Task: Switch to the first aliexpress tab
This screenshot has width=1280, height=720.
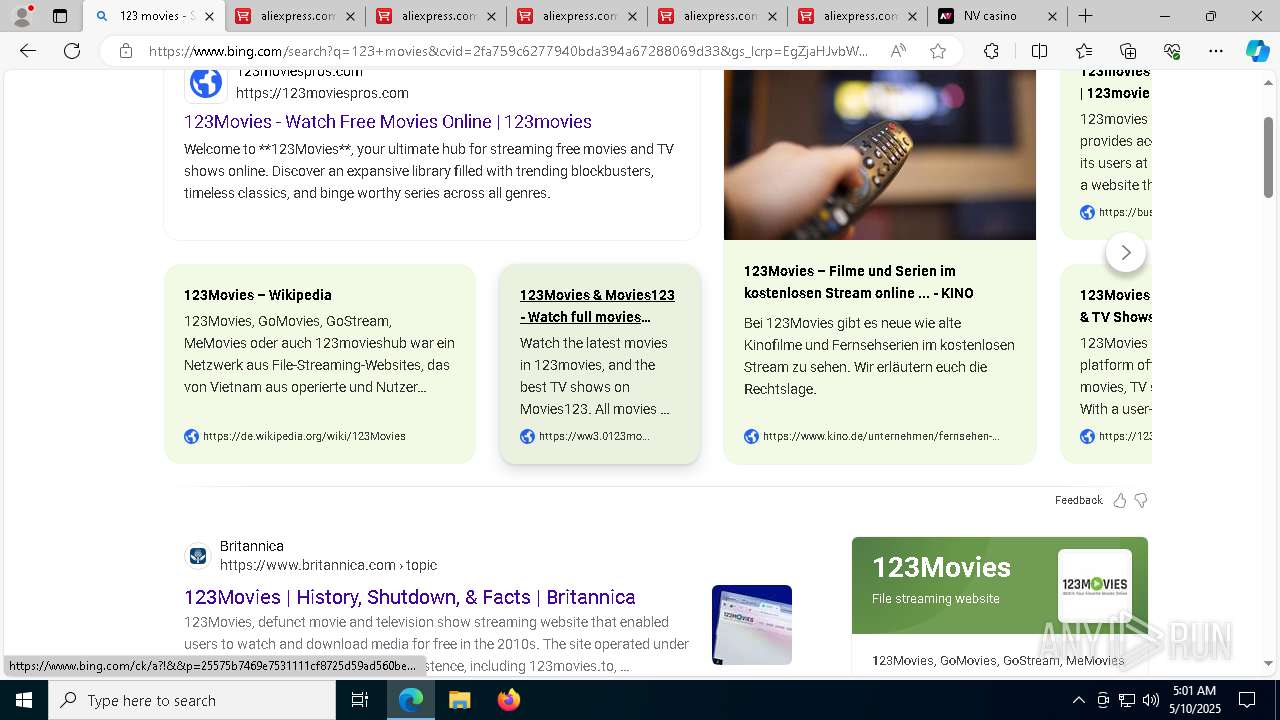Action: point(295,16)
